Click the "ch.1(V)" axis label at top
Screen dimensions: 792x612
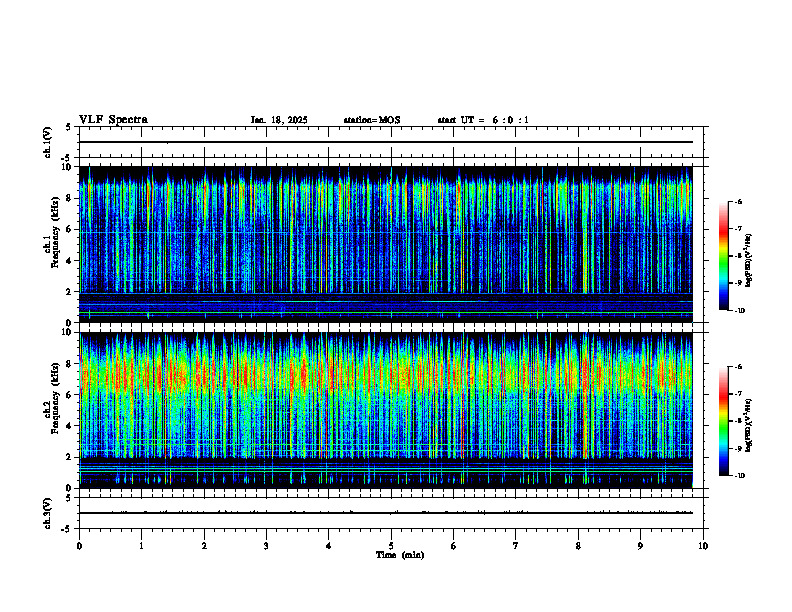coord(47,142)
